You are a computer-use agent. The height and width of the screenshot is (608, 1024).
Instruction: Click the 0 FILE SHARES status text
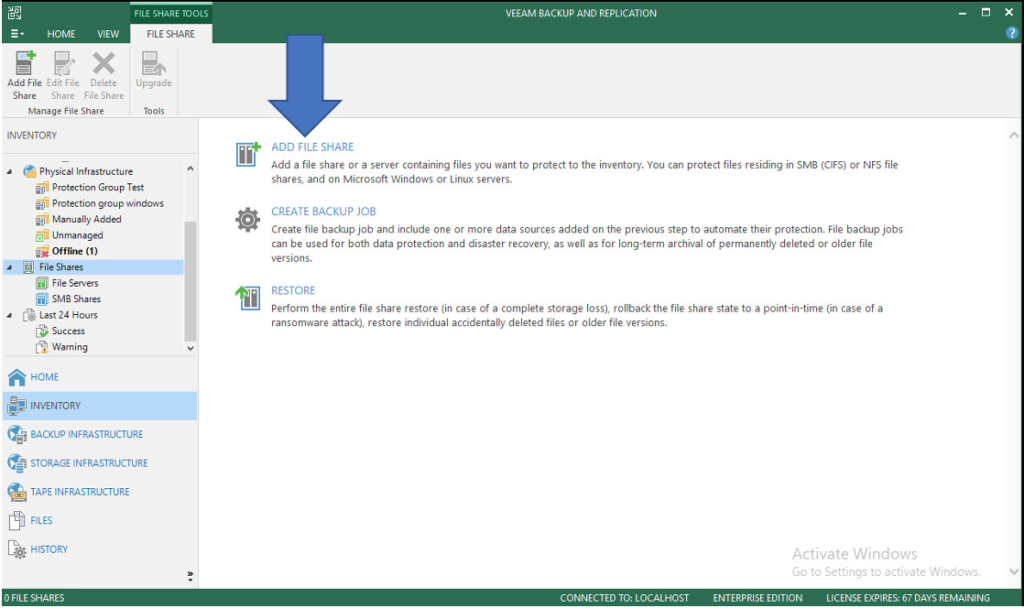pyautogui.click(x=34, y=598)
